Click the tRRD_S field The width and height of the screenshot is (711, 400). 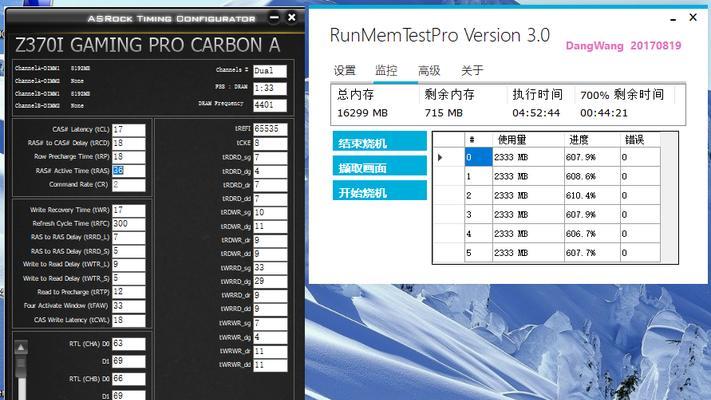tap(129, 251)
